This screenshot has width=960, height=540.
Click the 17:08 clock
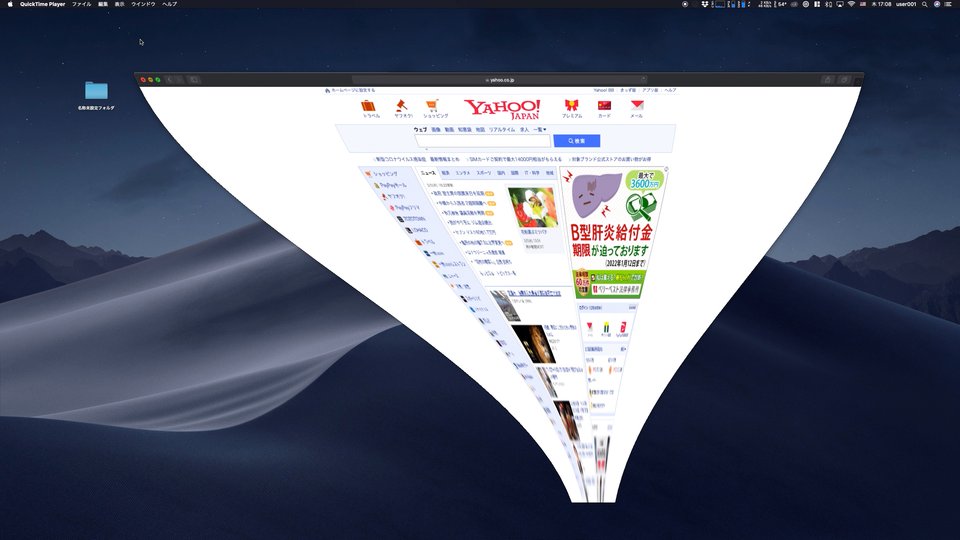tap(881, 4)
